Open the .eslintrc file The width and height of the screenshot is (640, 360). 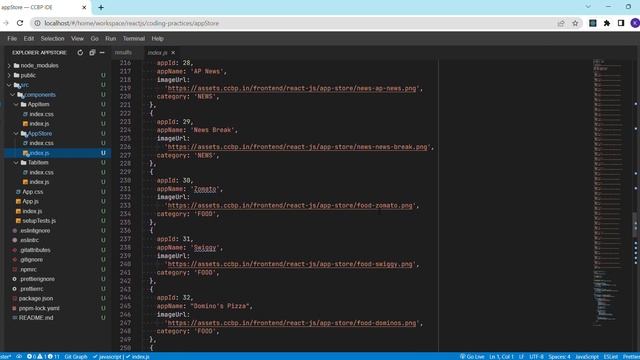(x=29, y=240)
